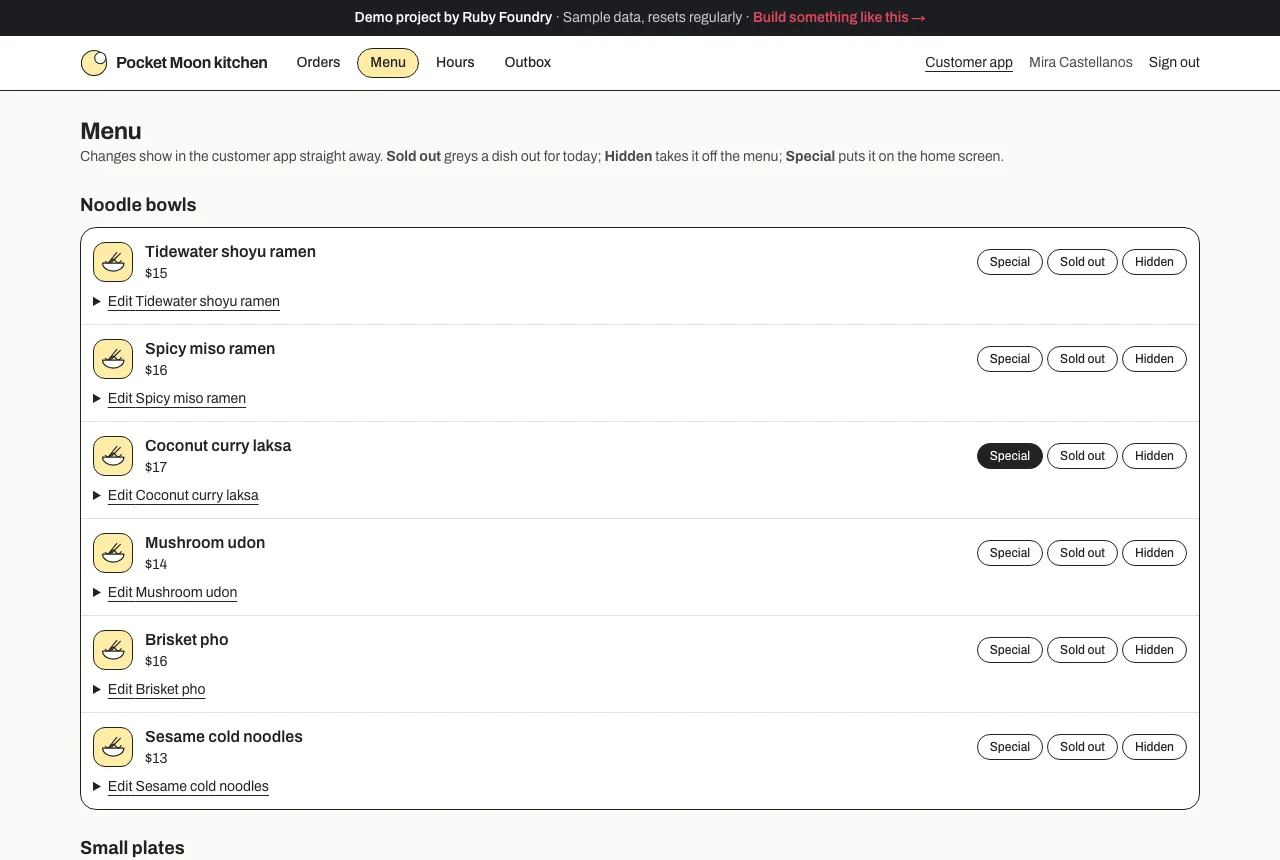Viewport: 1280px width, 860px height.
Task: Turn off Special for Coconut curry laksa
Action: click(x=1010, y=456)
